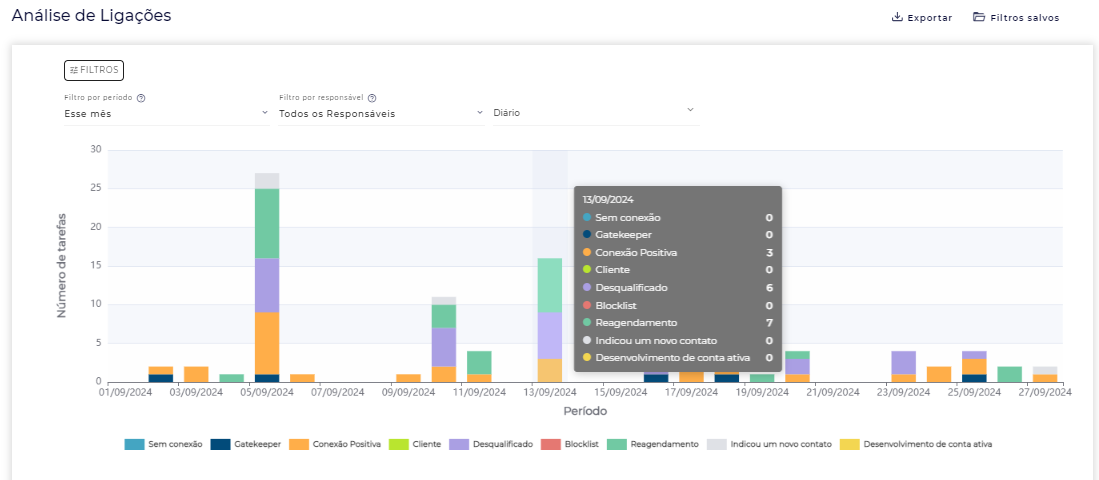Click the Filtros salvos folder icon
This screenshot has width=1099, height=480.
(979, 17)
